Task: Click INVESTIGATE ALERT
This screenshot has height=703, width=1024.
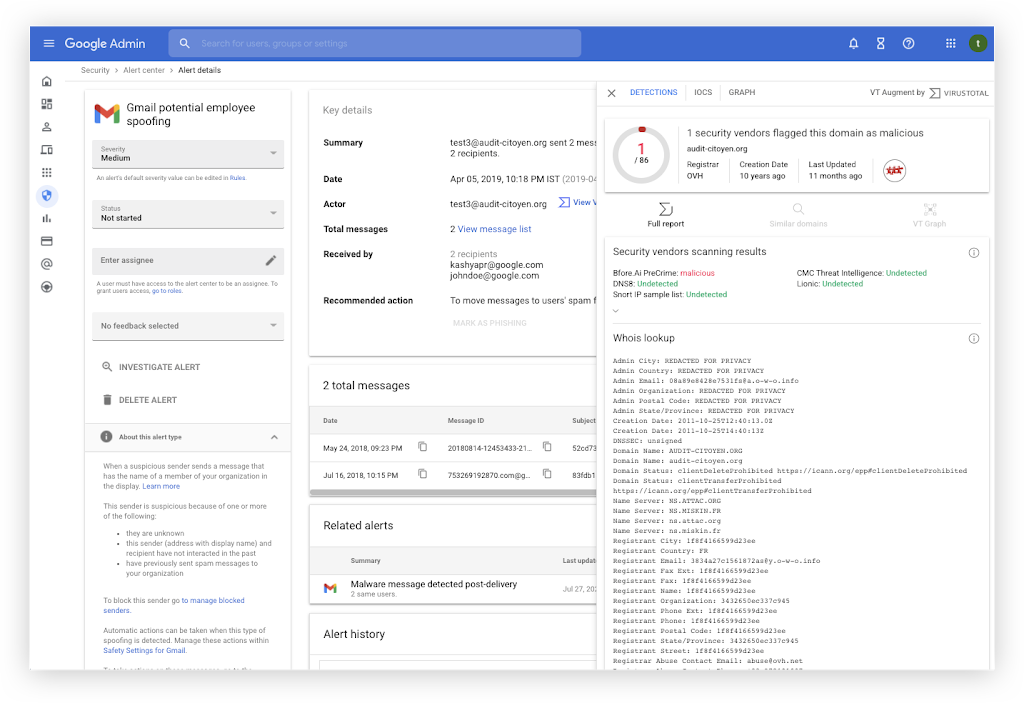Action: pyautogui.click(x=151, y=367)
